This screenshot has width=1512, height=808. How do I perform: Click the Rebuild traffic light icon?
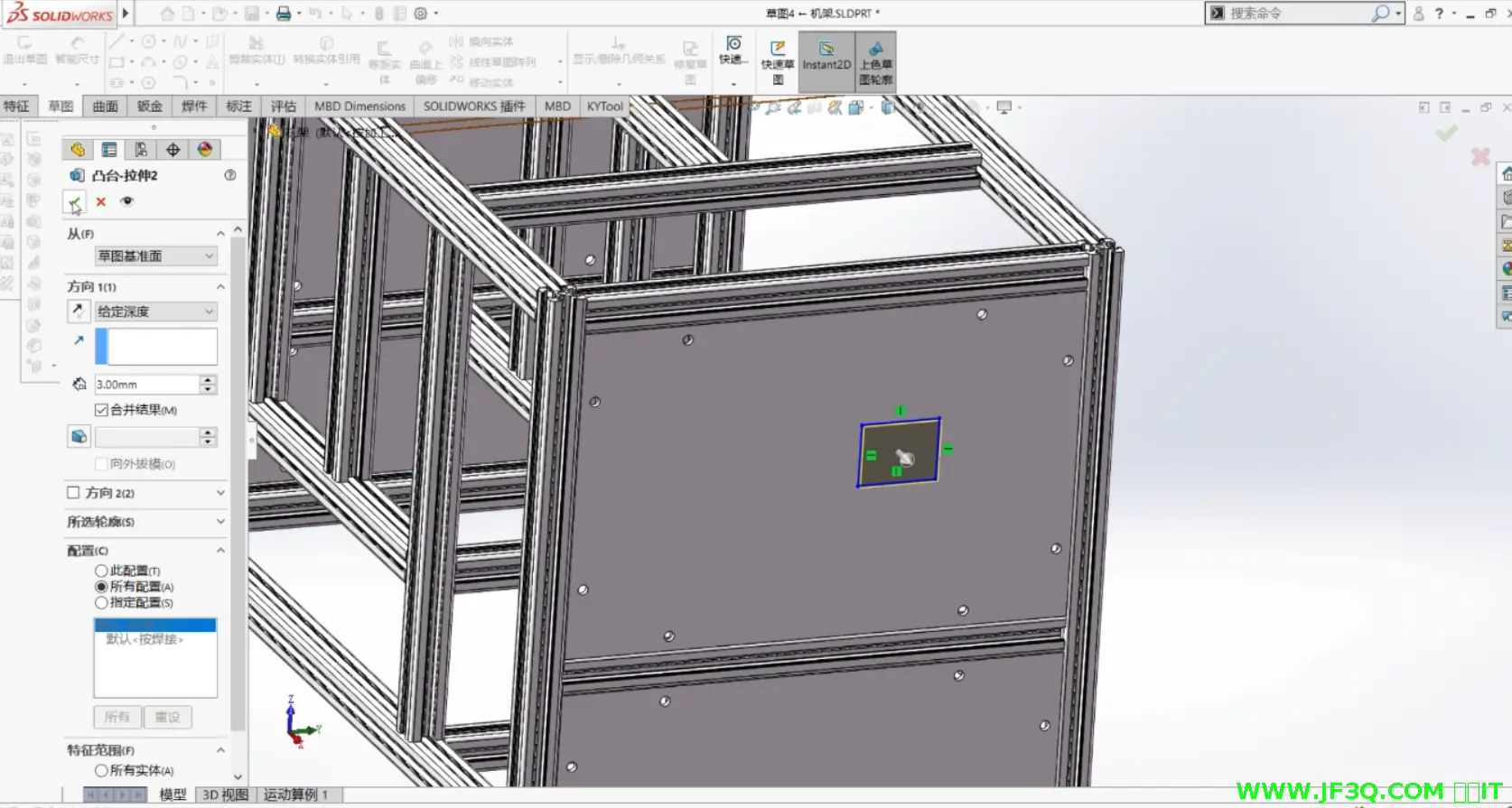(x=379, y=14)
